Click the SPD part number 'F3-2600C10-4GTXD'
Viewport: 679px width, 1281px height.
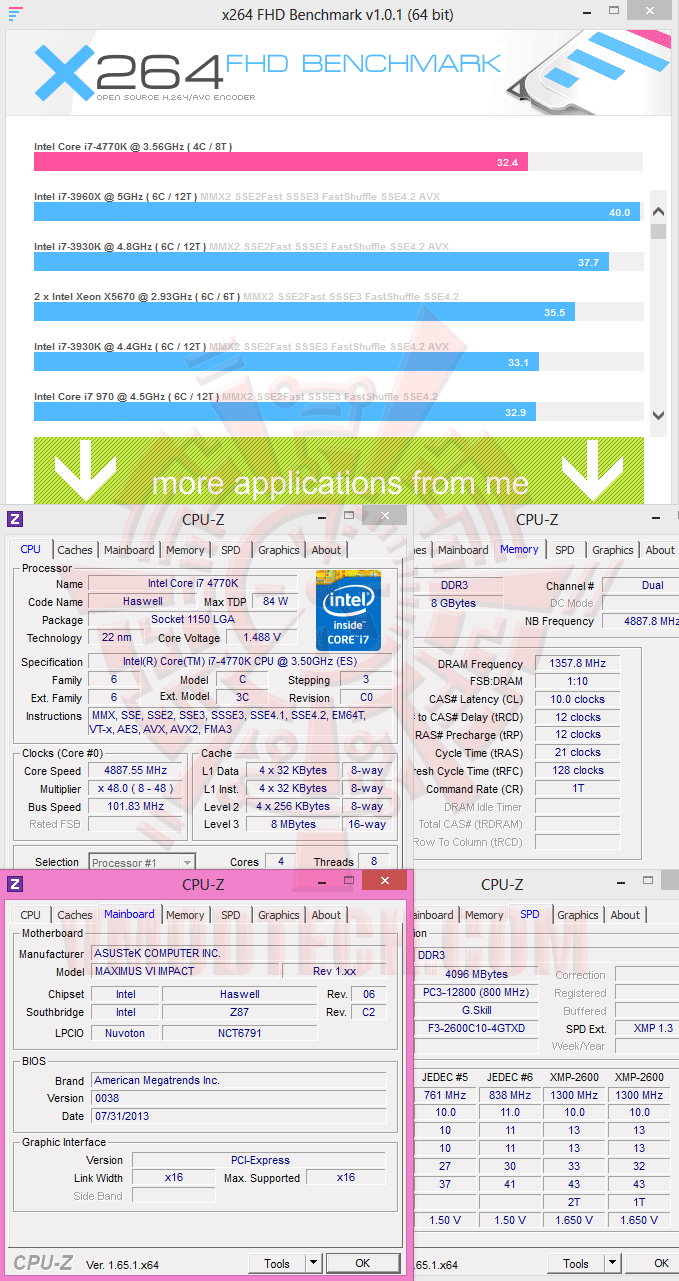coord(477,1028)
